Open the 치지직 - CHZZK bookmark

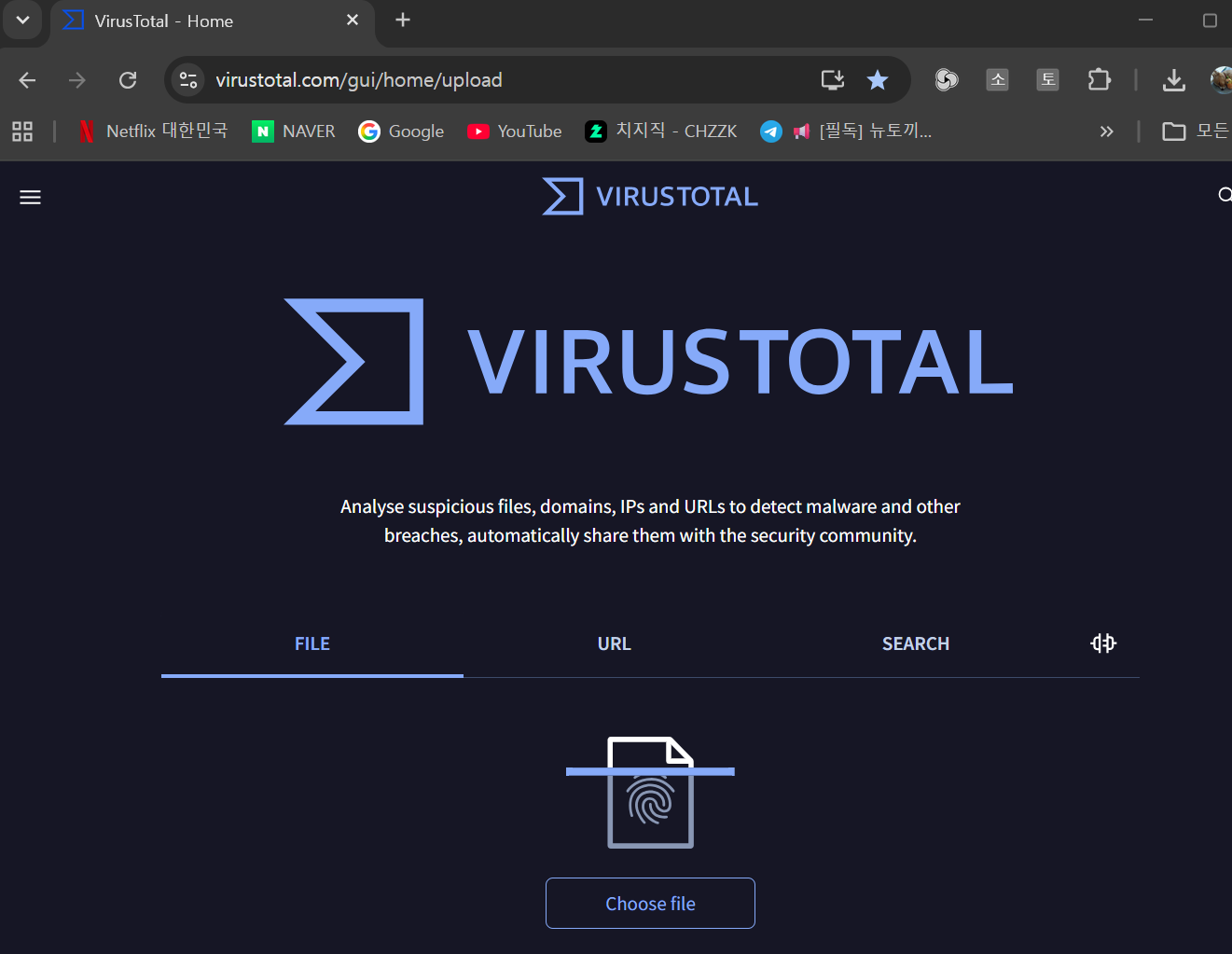661,131
